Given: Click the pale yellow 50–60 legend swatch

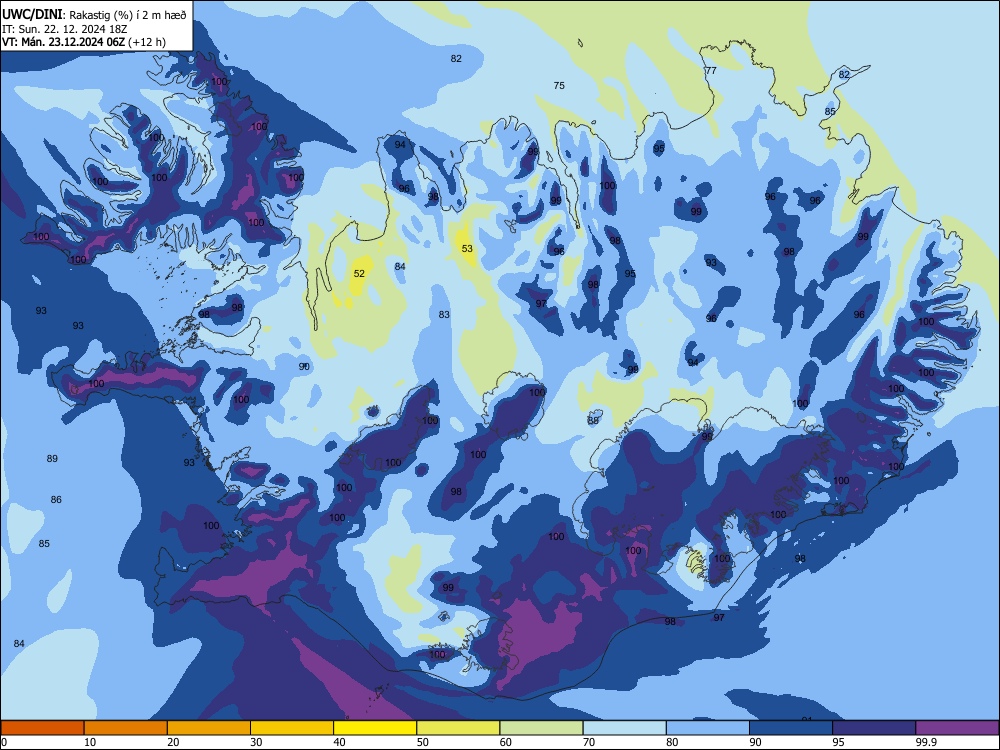Looking at the screenshot, I should [x=458, y=728].
